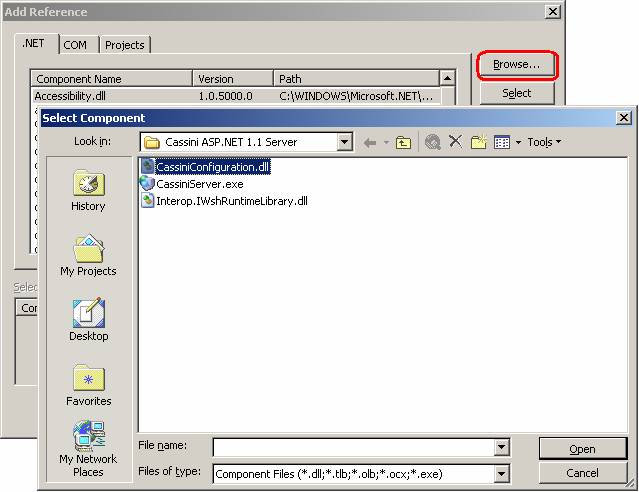Go to My Projects location

coord(88,256)
